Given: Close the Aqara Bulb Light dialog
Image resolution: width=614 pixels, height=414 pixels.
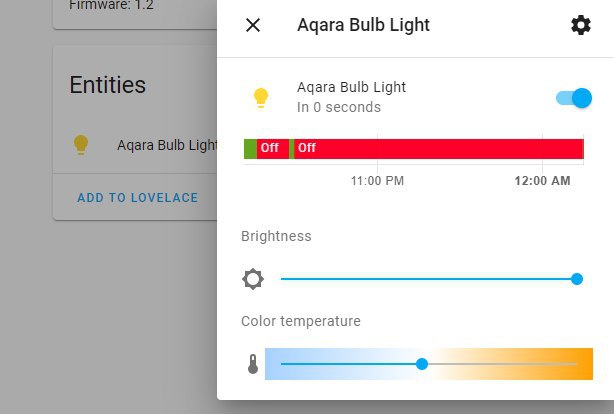Looking at the screenshot, I should (253, 25).
